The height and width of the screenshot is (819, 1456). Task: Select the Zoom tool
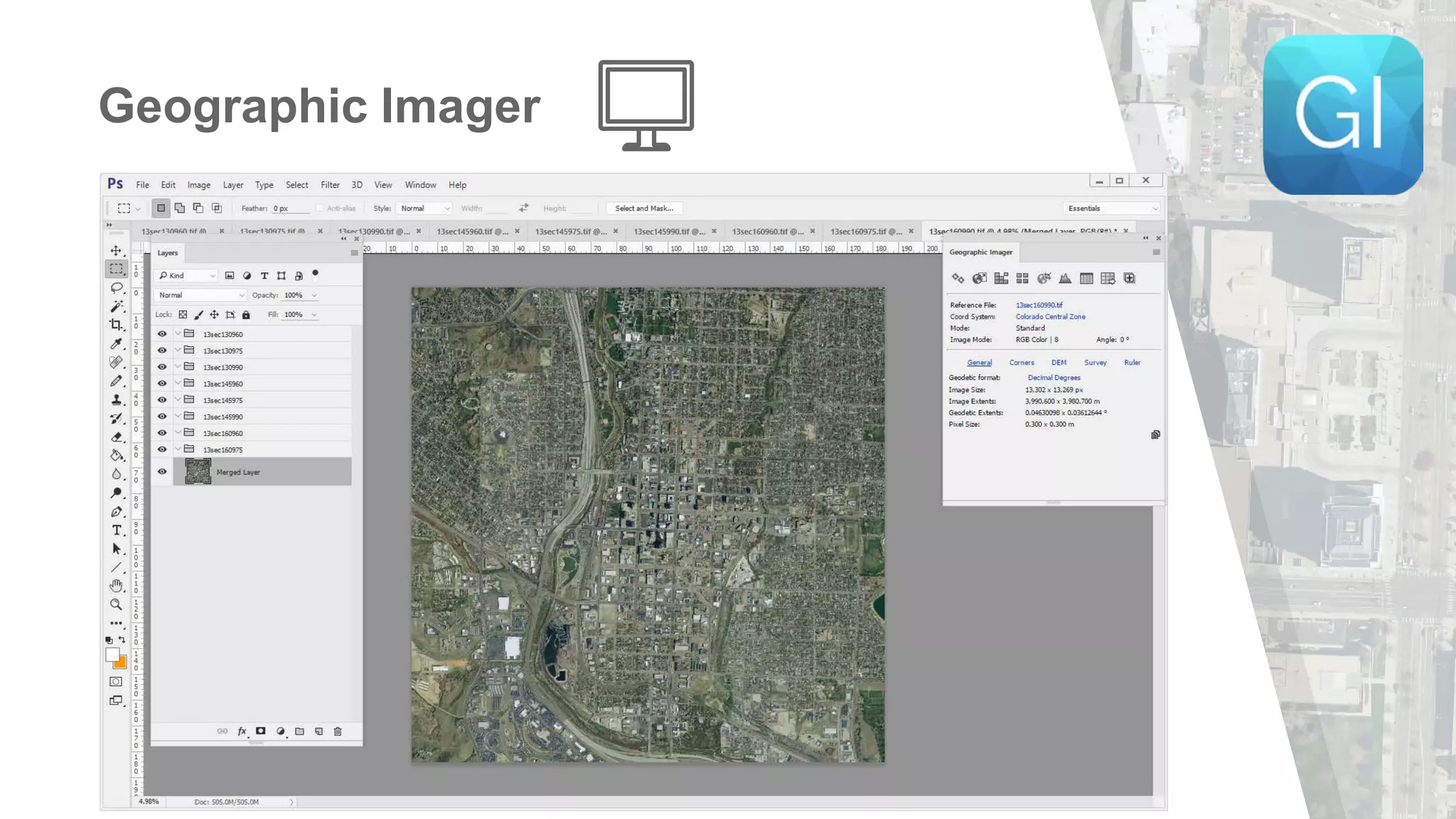click(x=116, y=604)
